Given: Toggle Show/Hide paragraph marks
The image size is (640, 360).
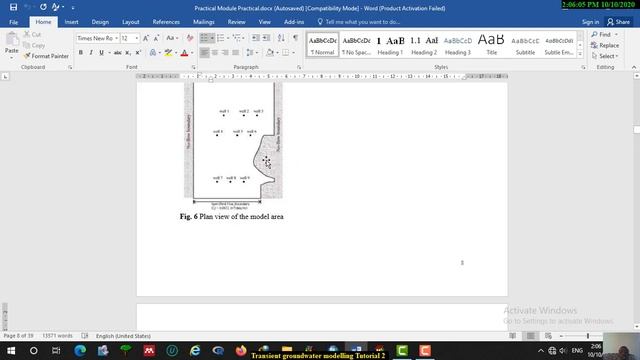Looking at the screenshot, I should pos(296,38).
